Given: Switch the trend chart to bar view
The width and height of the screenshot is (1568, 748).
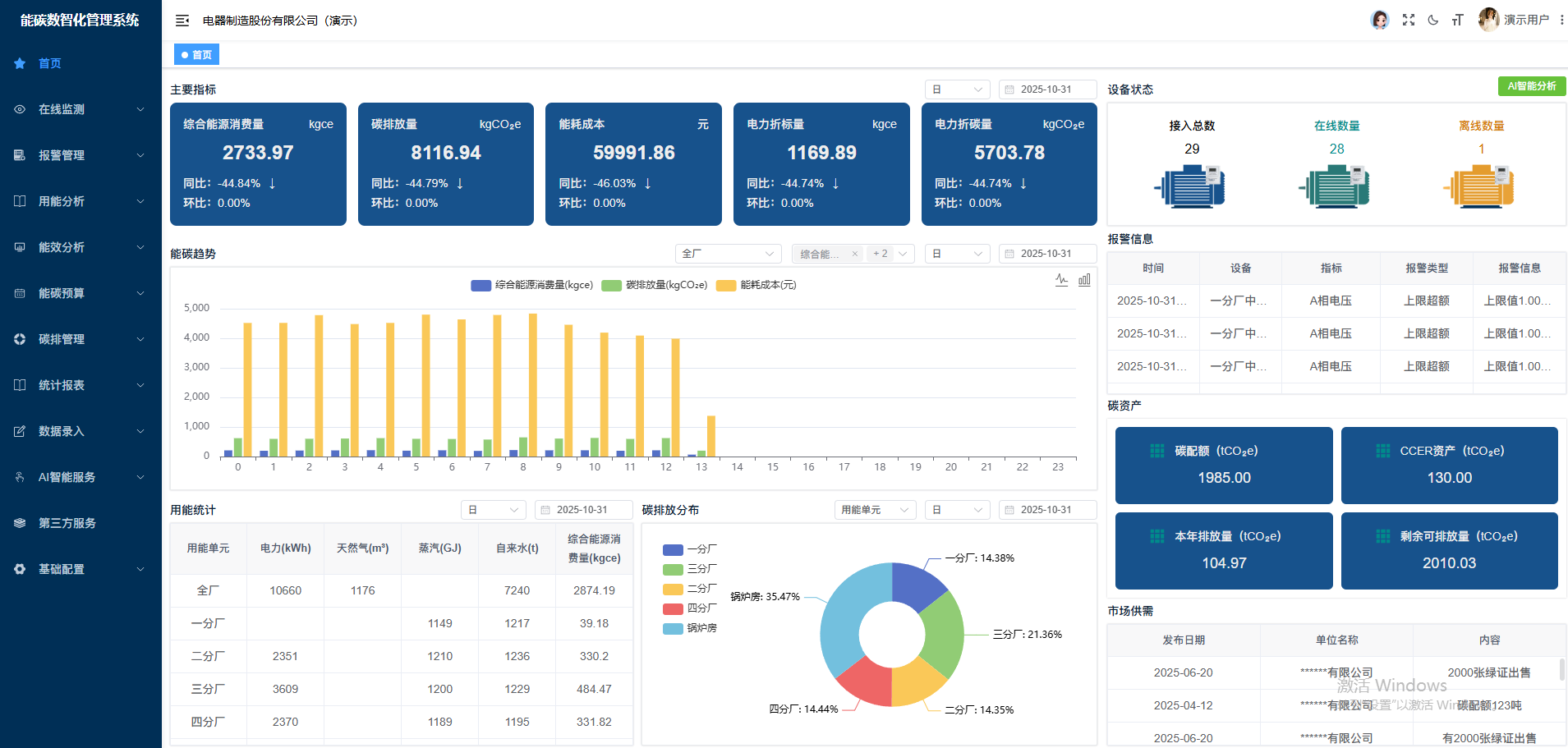Looking at the screenshot, I should coord(1084,280).
